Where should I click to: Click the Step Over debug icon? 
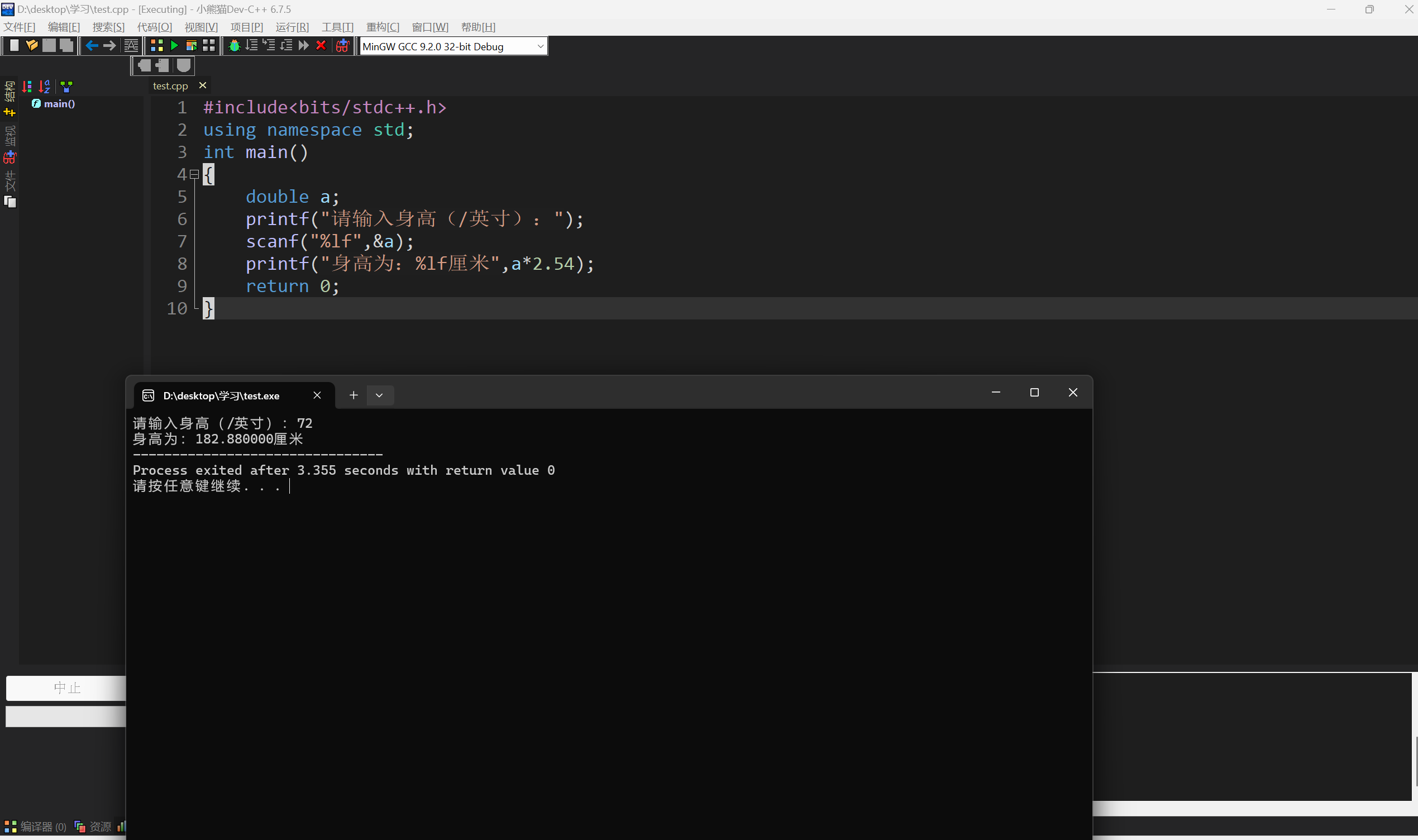[252, 46]
